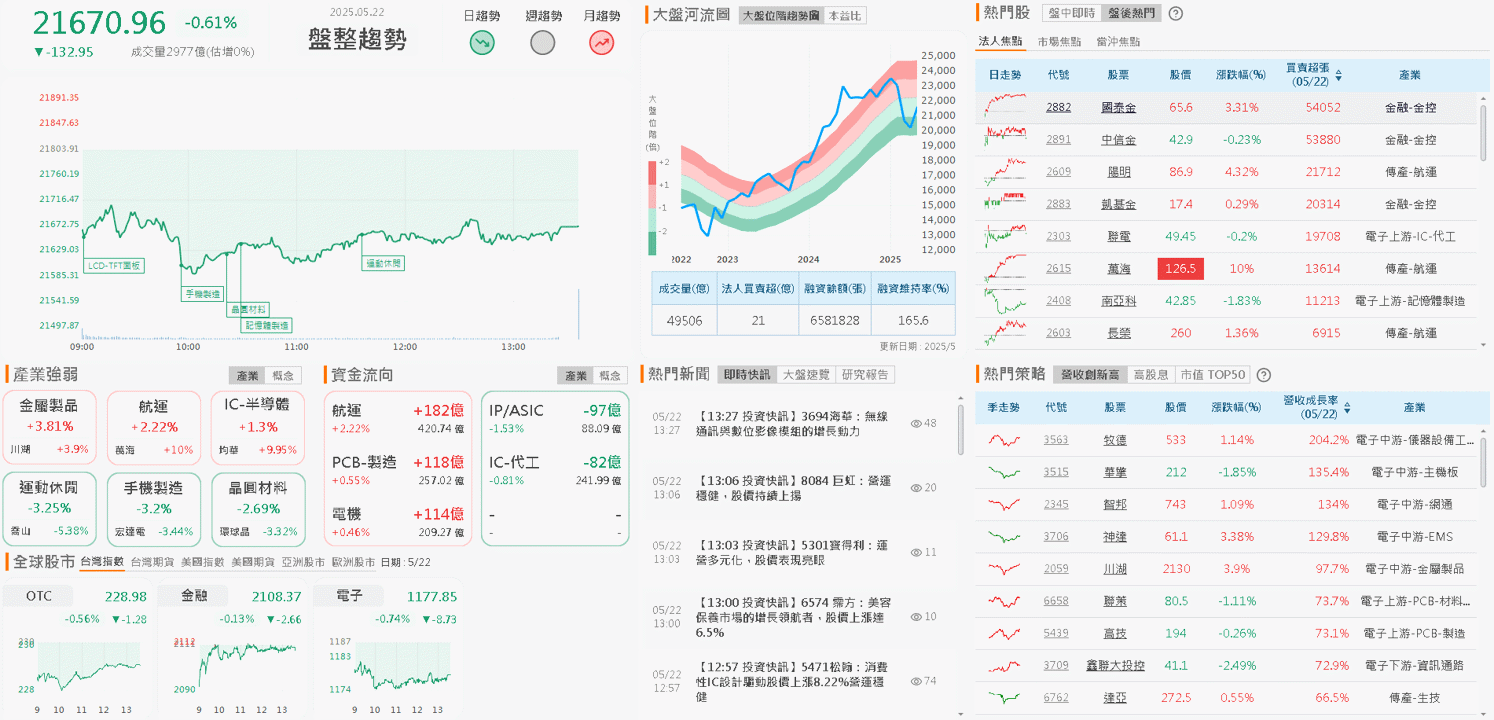Switch to 亞洲股市 tab

tap(302, 562)
